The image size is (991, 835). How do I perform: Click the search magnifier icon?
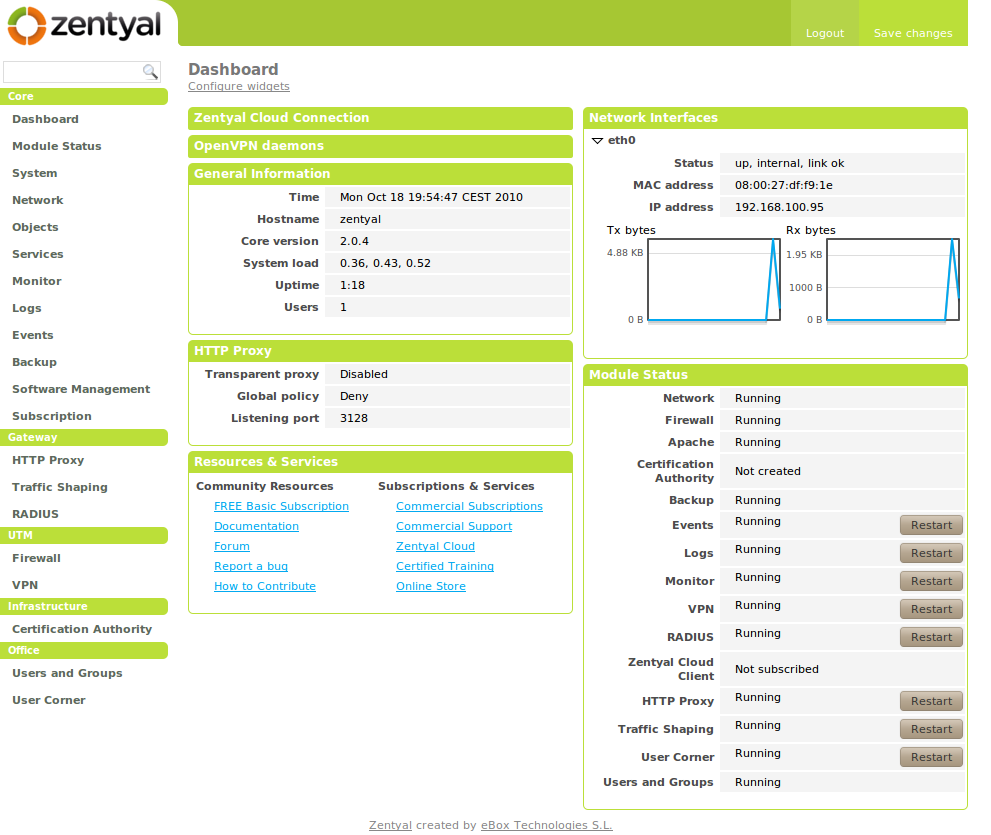pyautogui.click(x=150, y=71)
